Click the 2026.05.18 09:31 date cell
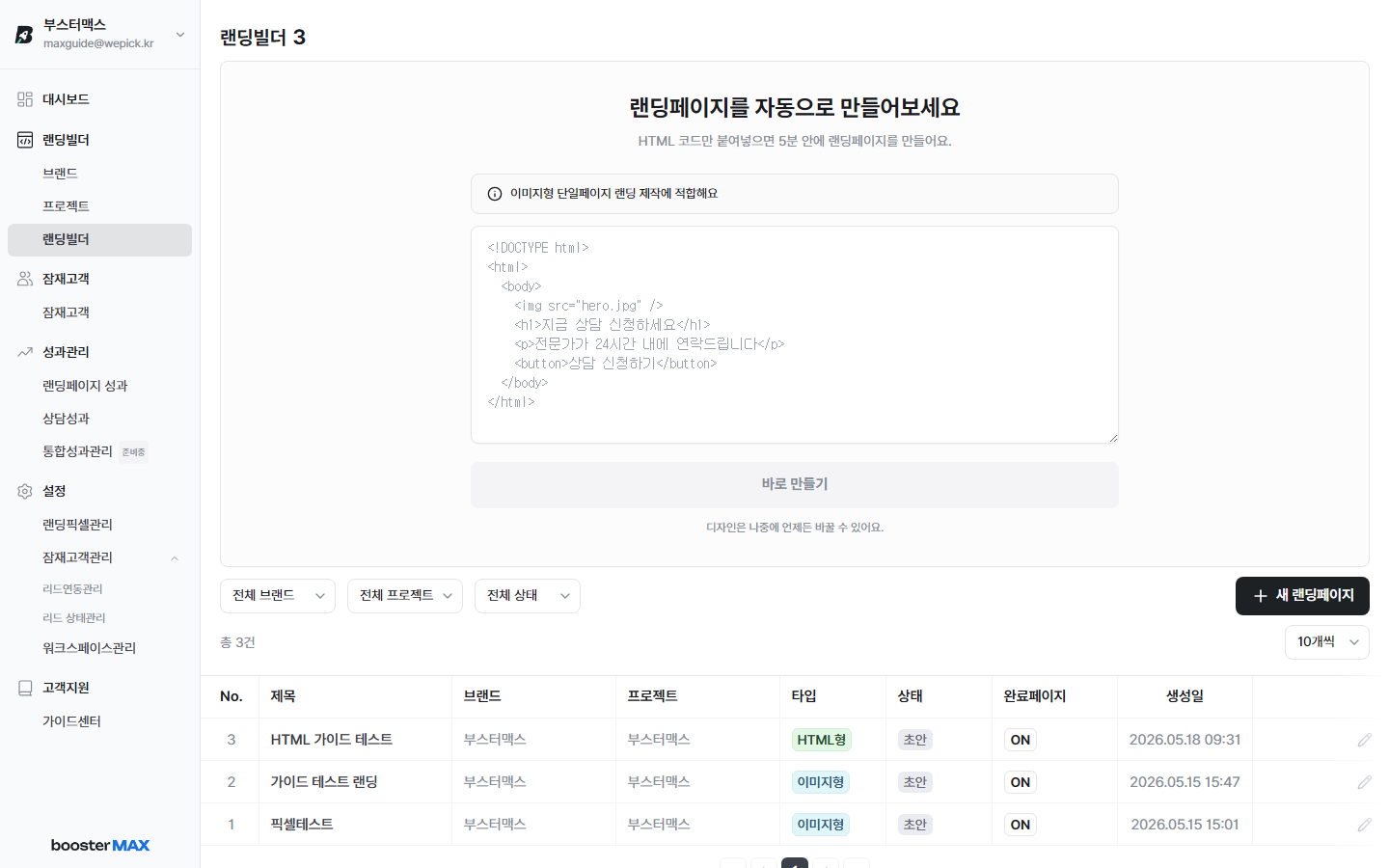The width and height of the screenshot is (1389, 868). 1185,740
